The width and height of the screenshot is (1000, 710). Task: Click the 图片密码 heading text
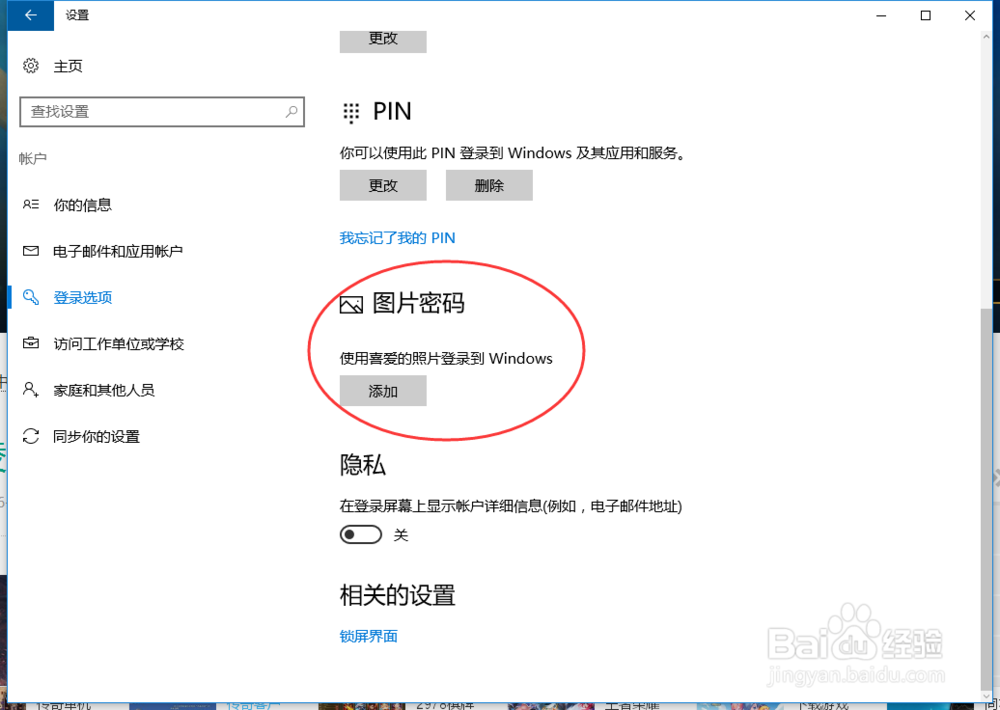coord(418,303)
